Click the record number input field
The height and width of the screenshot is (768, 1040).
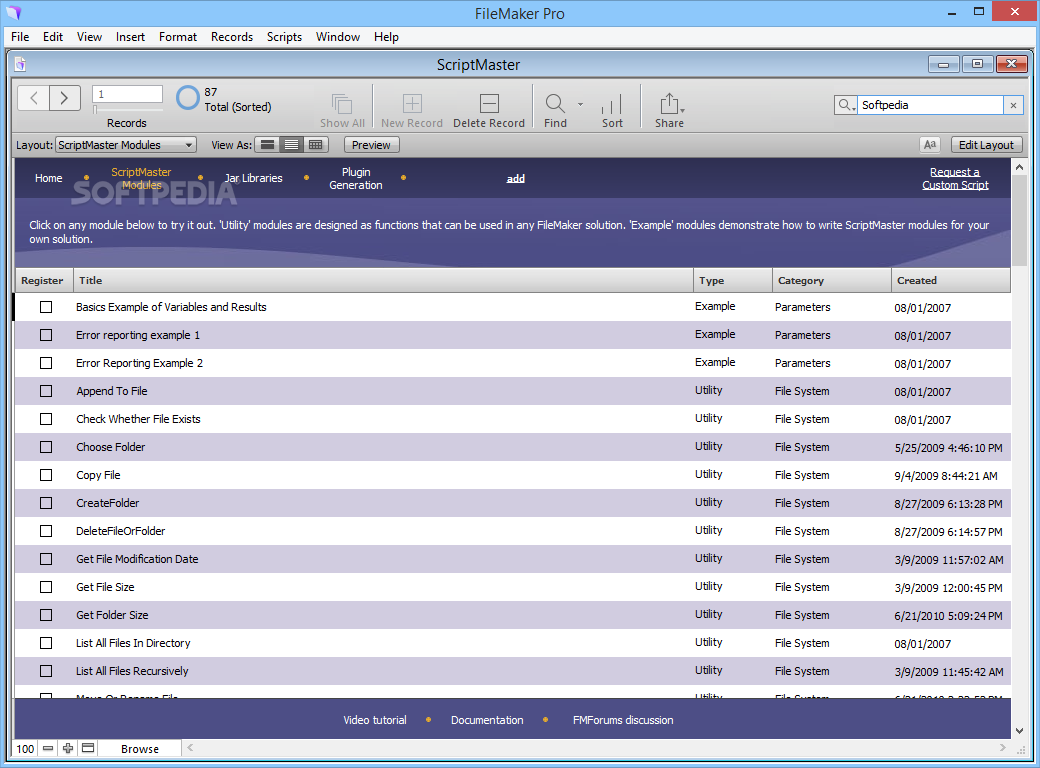pos(127,94)
